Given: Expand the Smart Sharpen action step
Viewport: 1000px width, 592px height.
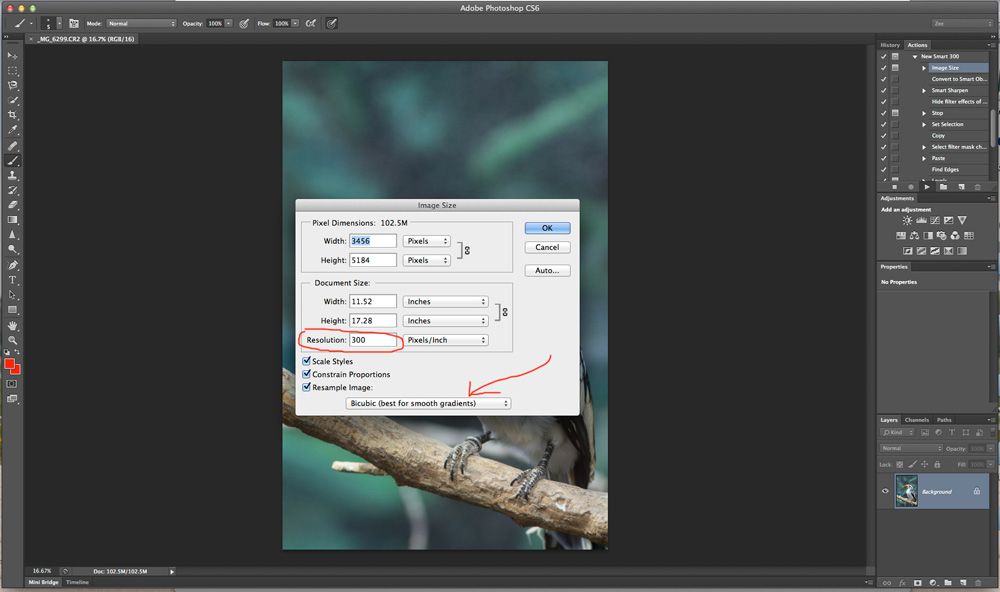Looking at the screenshot, I should 924,91.
